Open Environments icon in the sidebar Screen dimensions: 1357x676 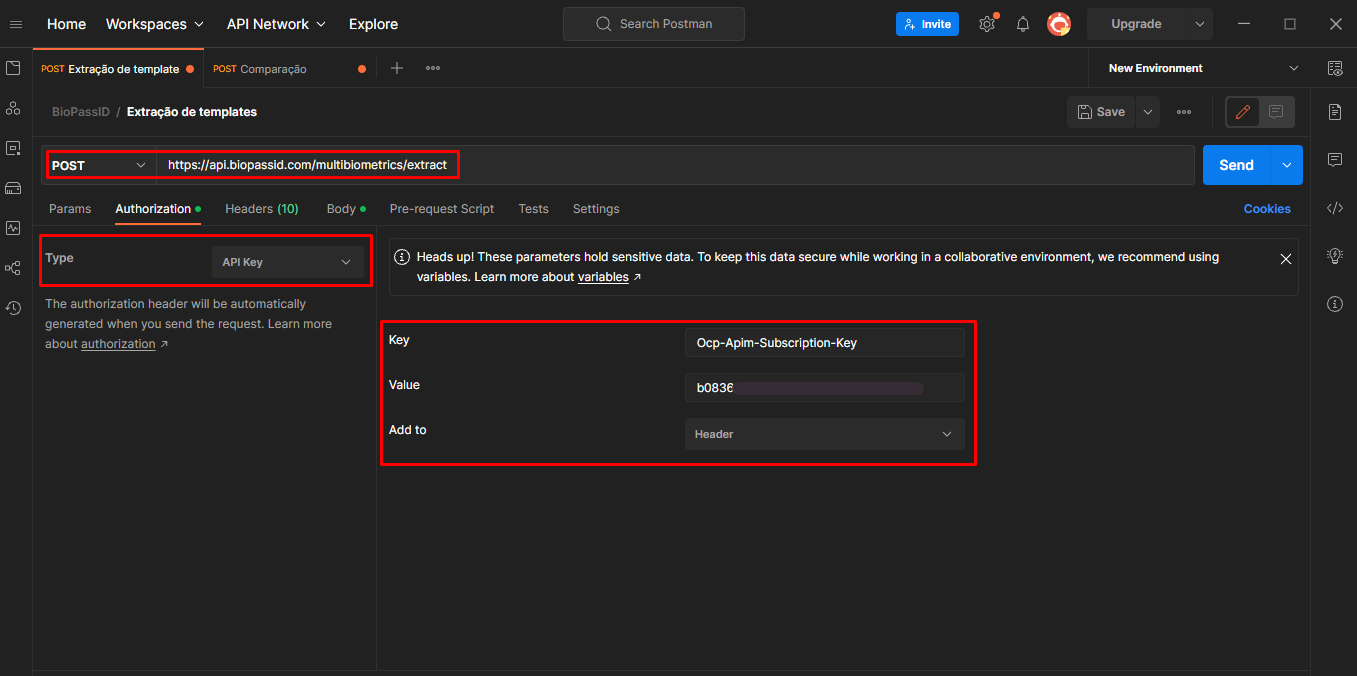coord(13,148)
